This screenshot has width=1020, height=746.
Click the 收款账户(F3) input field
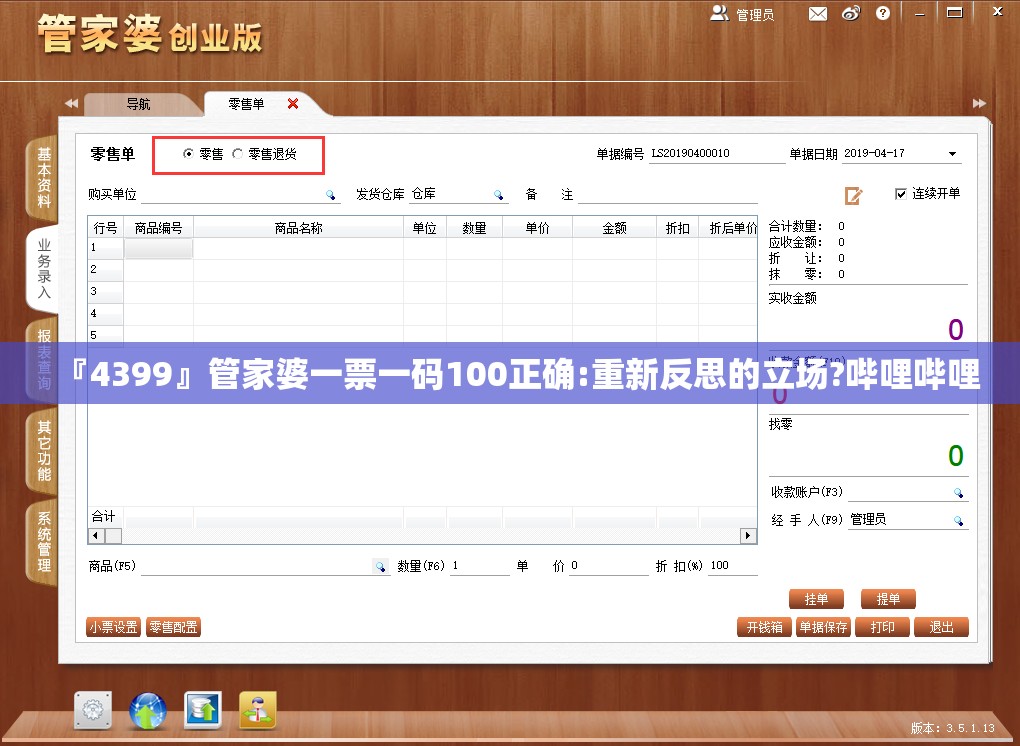(x=900, y=492)
